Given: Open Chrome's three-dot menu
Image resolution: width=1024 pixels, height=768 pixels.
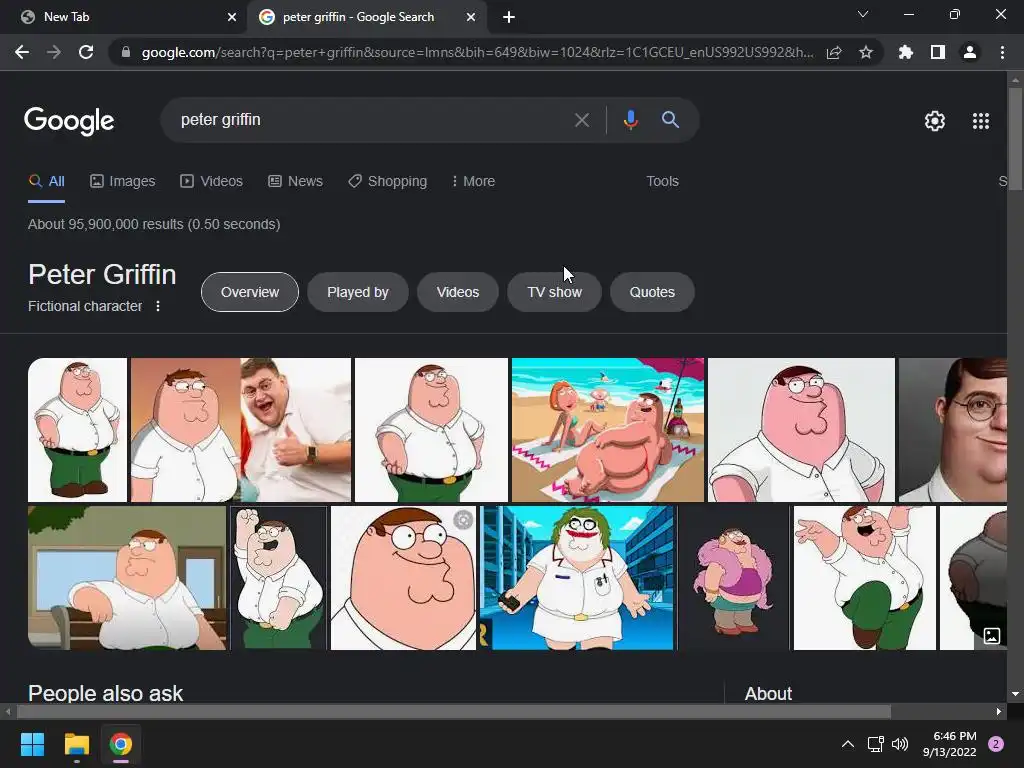Looking at the screenshot, I should [1002, 52].
